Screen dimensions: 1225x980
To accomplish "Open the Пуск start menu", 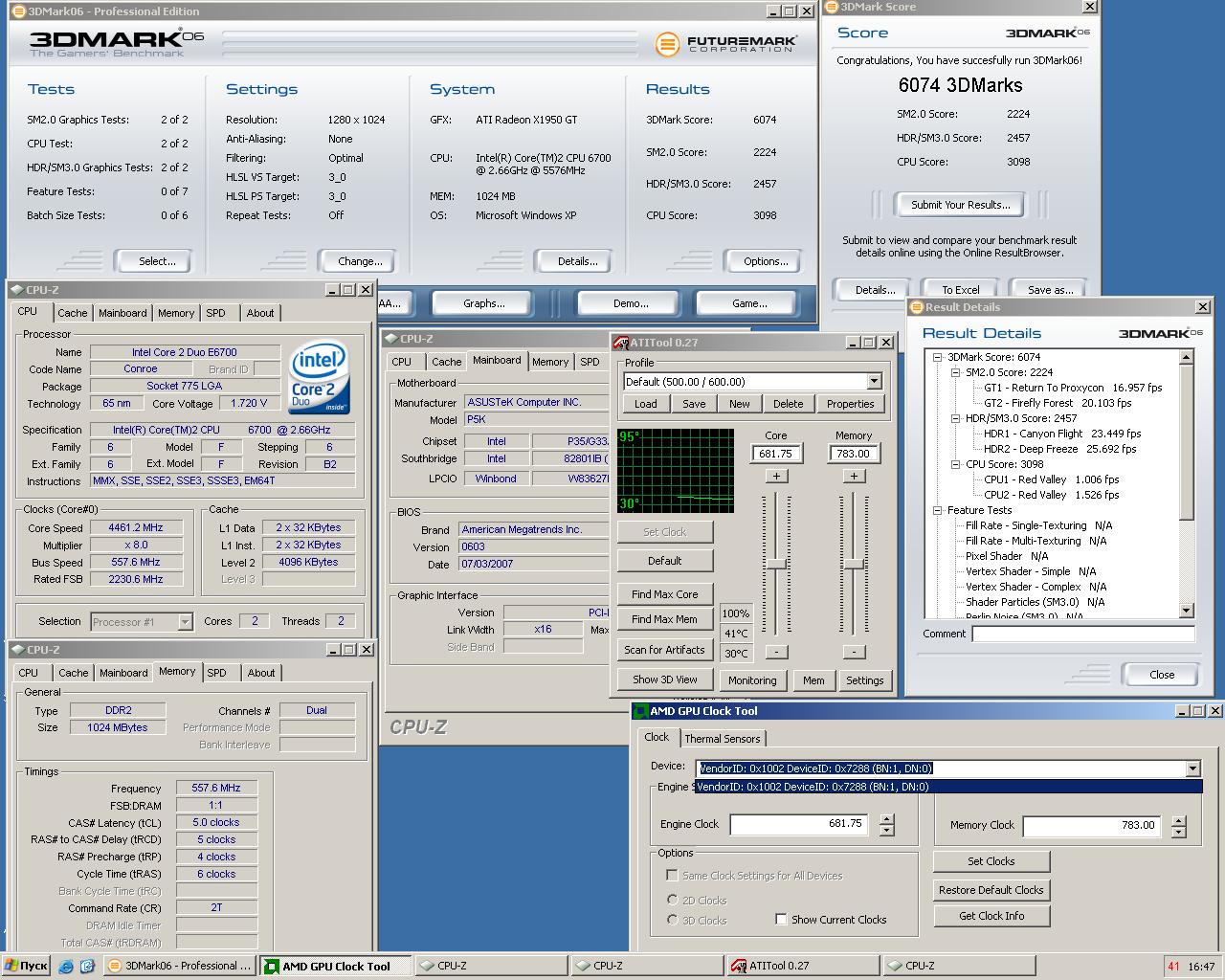I will pos(26,967).
